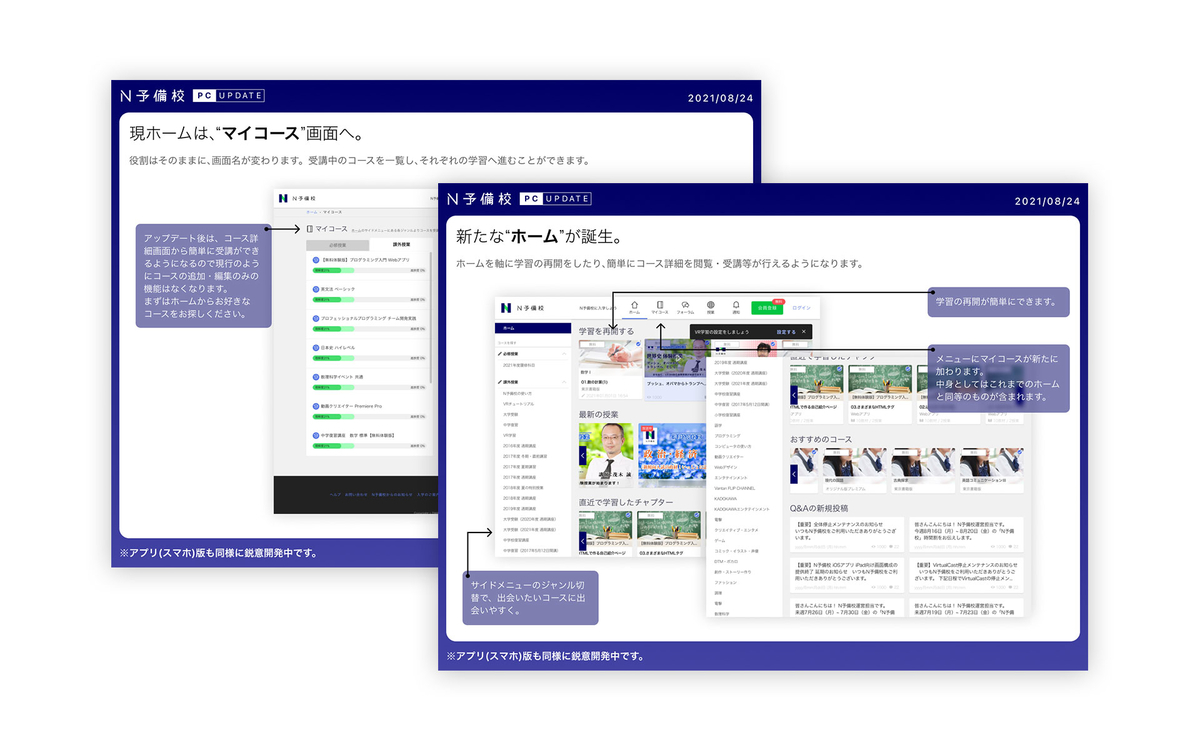This screenshot has height=750, width=1200.
Task: Click the 授業 globe icon
Action: 711,306
